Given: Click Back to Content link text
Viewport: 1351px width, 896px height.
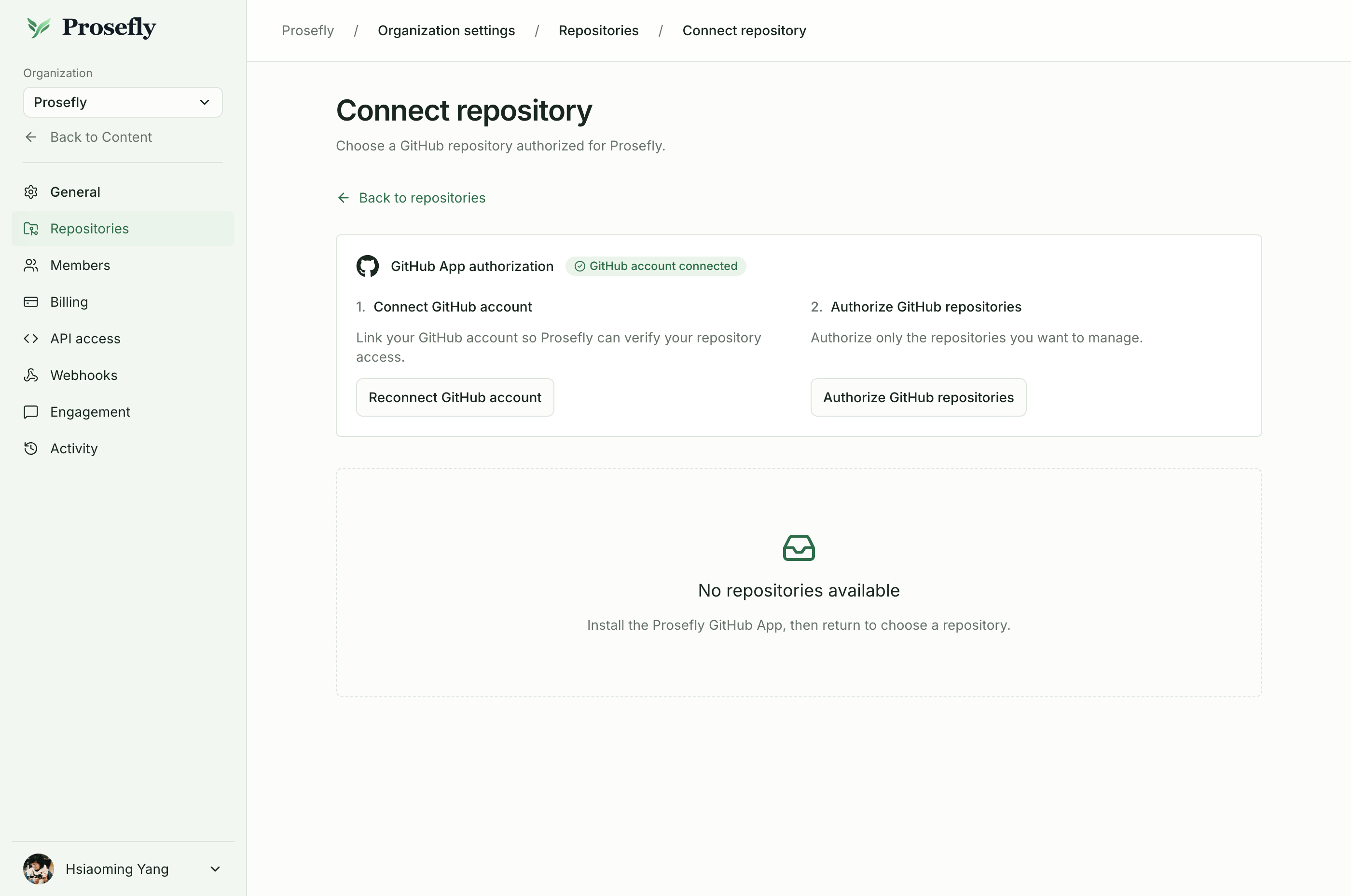Looking at the screenshot, I should pyautogui.click(x=101, y=137).
